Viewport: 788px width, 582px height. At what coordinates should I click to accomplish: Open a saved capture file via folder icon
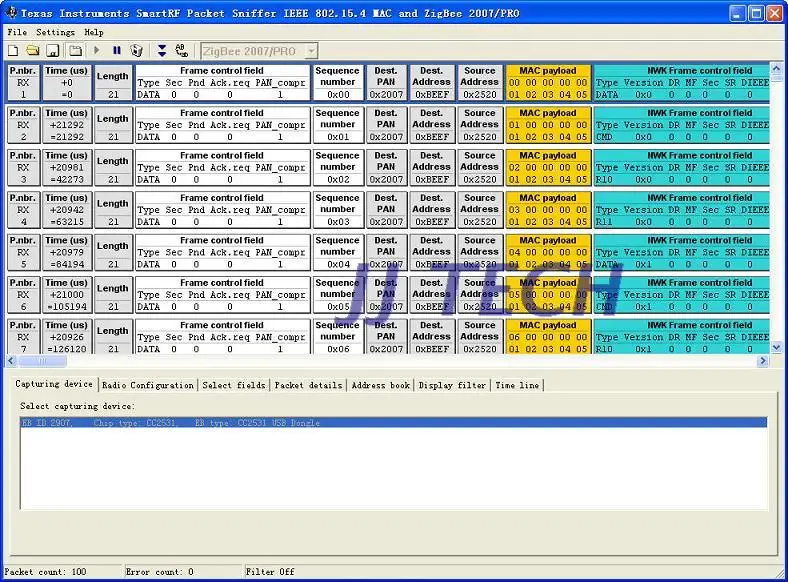(33, 51)
